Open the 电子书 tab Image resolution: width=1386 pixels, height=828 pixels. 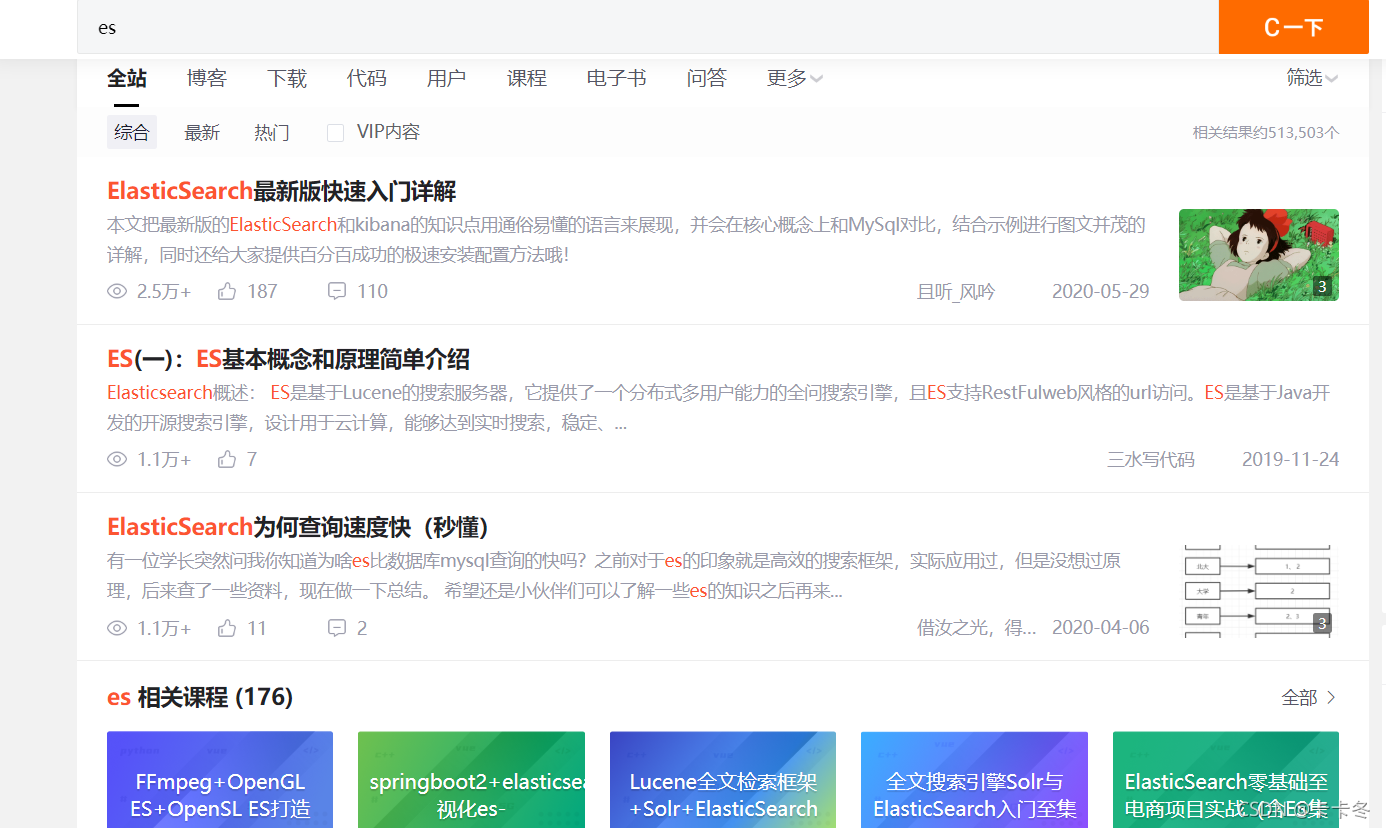617,78
